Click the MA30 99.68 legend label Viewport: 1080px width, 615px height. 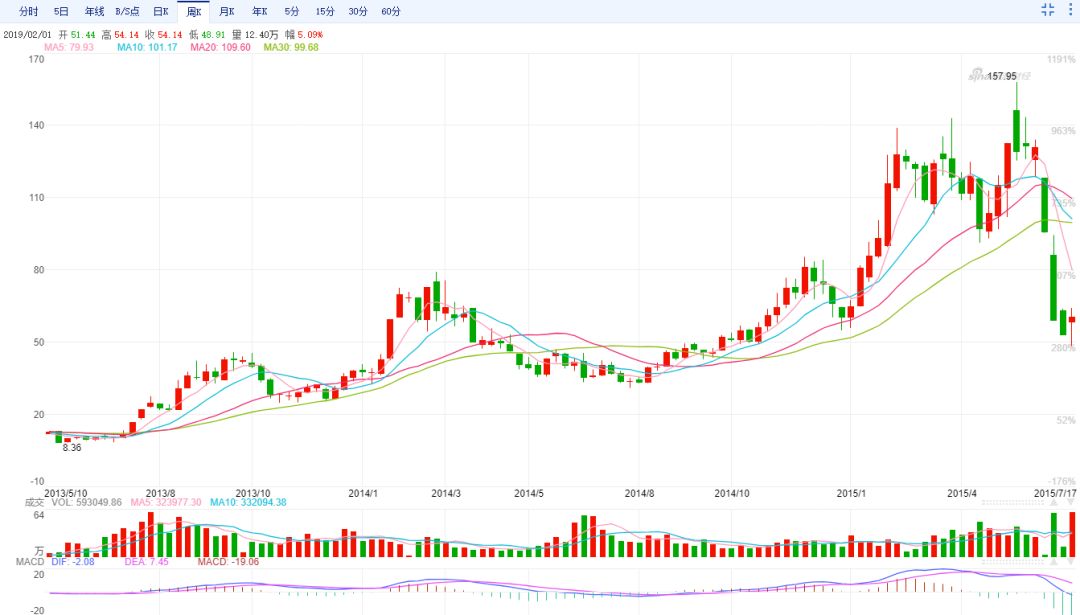(290, 47)
